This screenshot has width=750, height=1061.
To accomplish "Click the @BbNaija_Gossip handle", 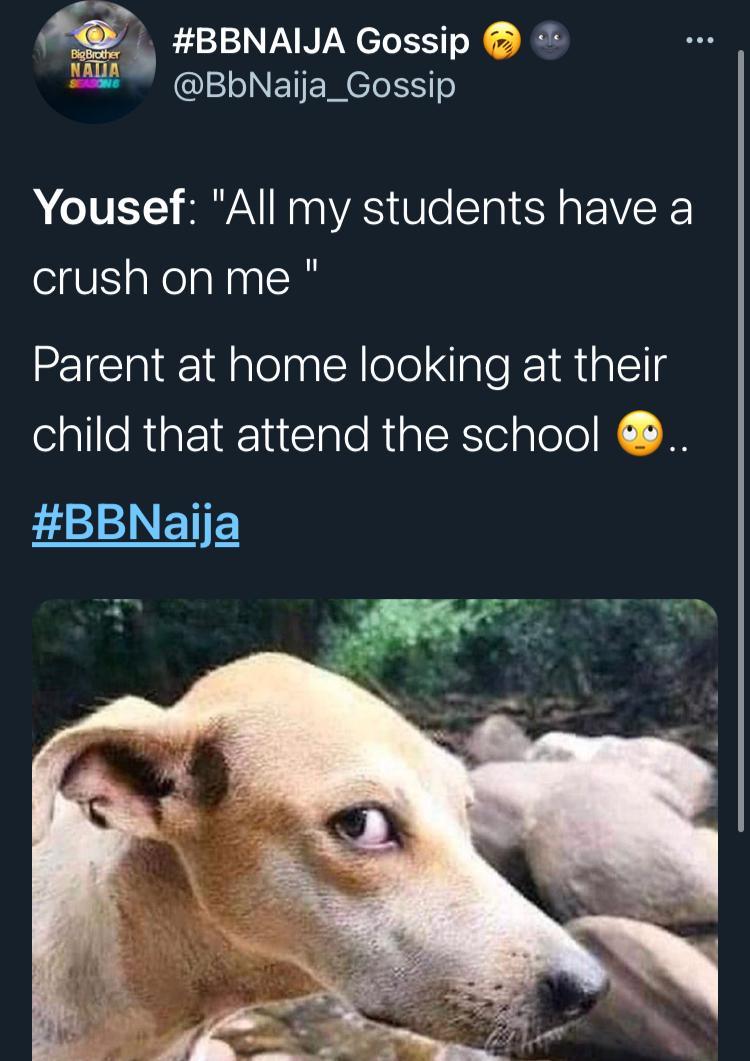I will (x=314, y=86).
